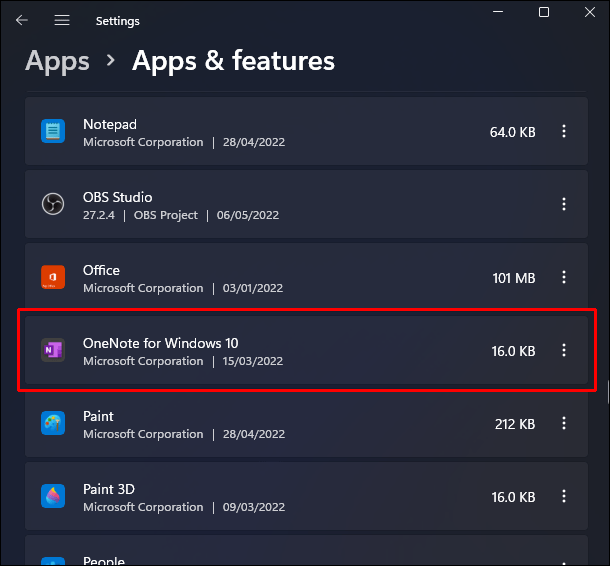Select the Office app name
The image size is (610, 566).
[101, 270]
